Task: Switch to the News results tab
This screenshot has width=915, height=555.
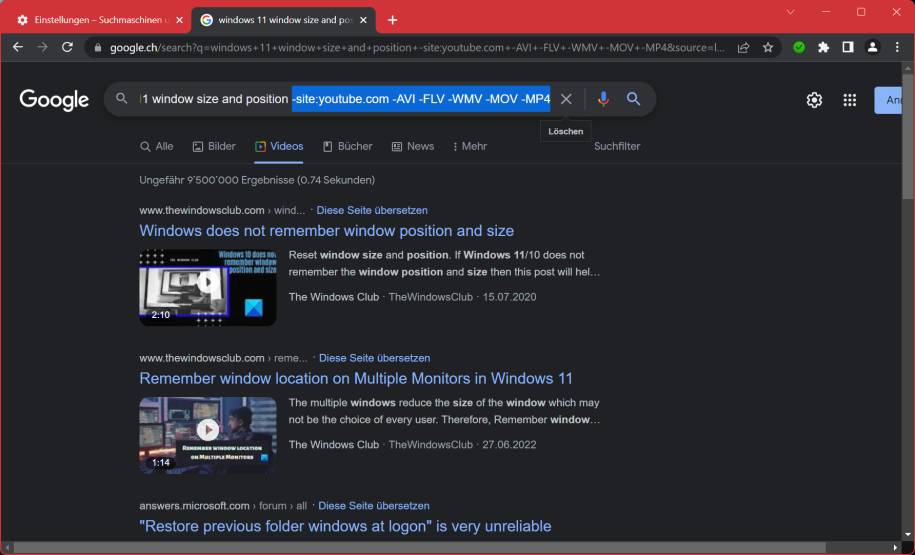Action: (413, 146)
